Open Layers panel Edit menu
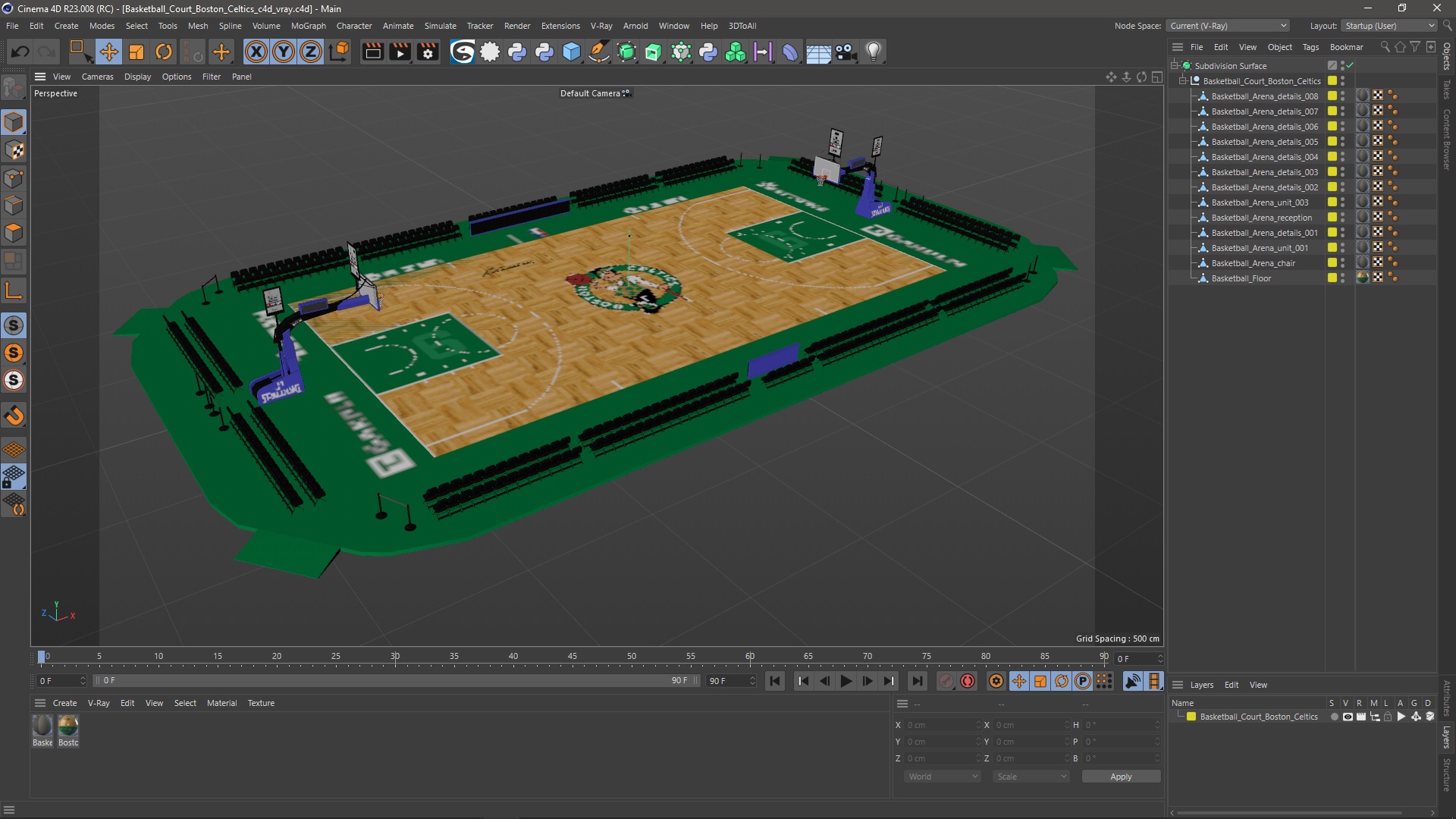The image size is (1456, 819). 1232,685
